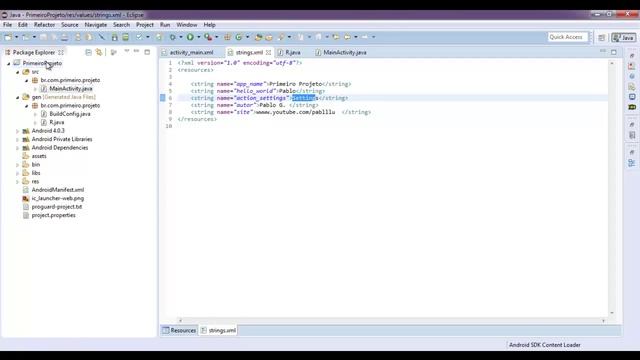Open the Search menu
640x360 pixels.
[121, 25]
